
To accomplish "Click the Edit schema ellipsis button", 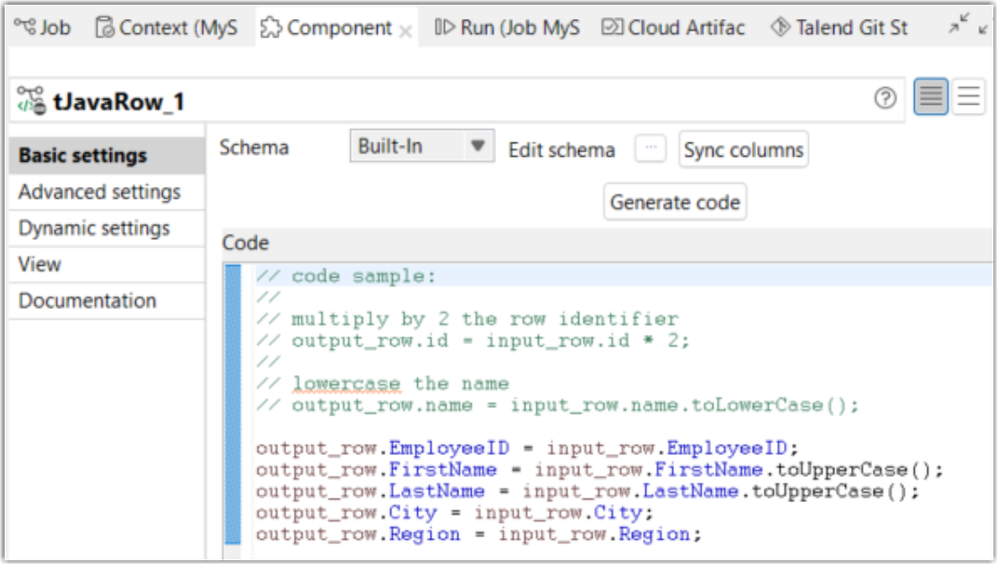I will [x=650, y=148].
